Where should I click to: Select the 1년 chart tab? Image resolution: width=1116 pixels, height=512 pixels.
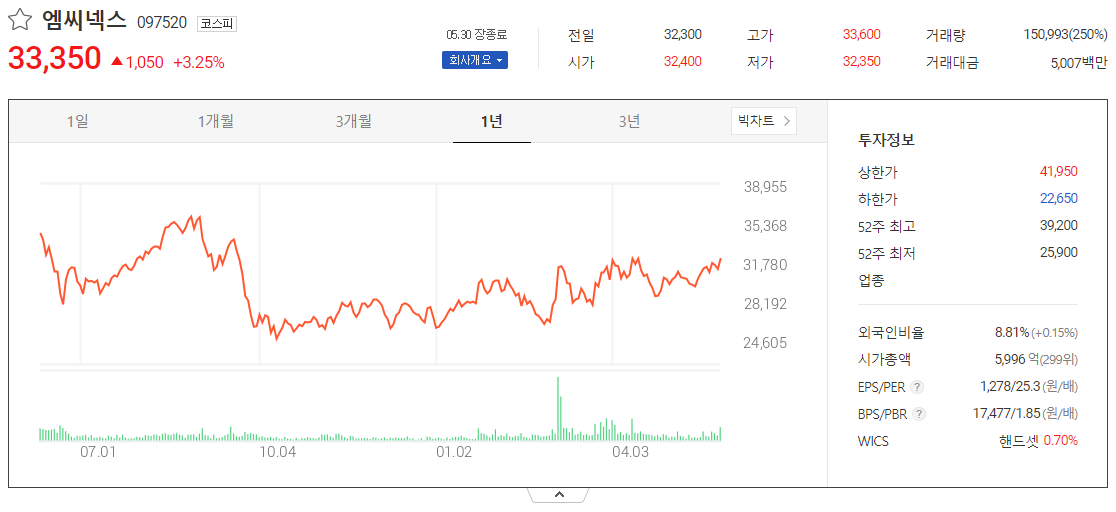coord(492,122)
